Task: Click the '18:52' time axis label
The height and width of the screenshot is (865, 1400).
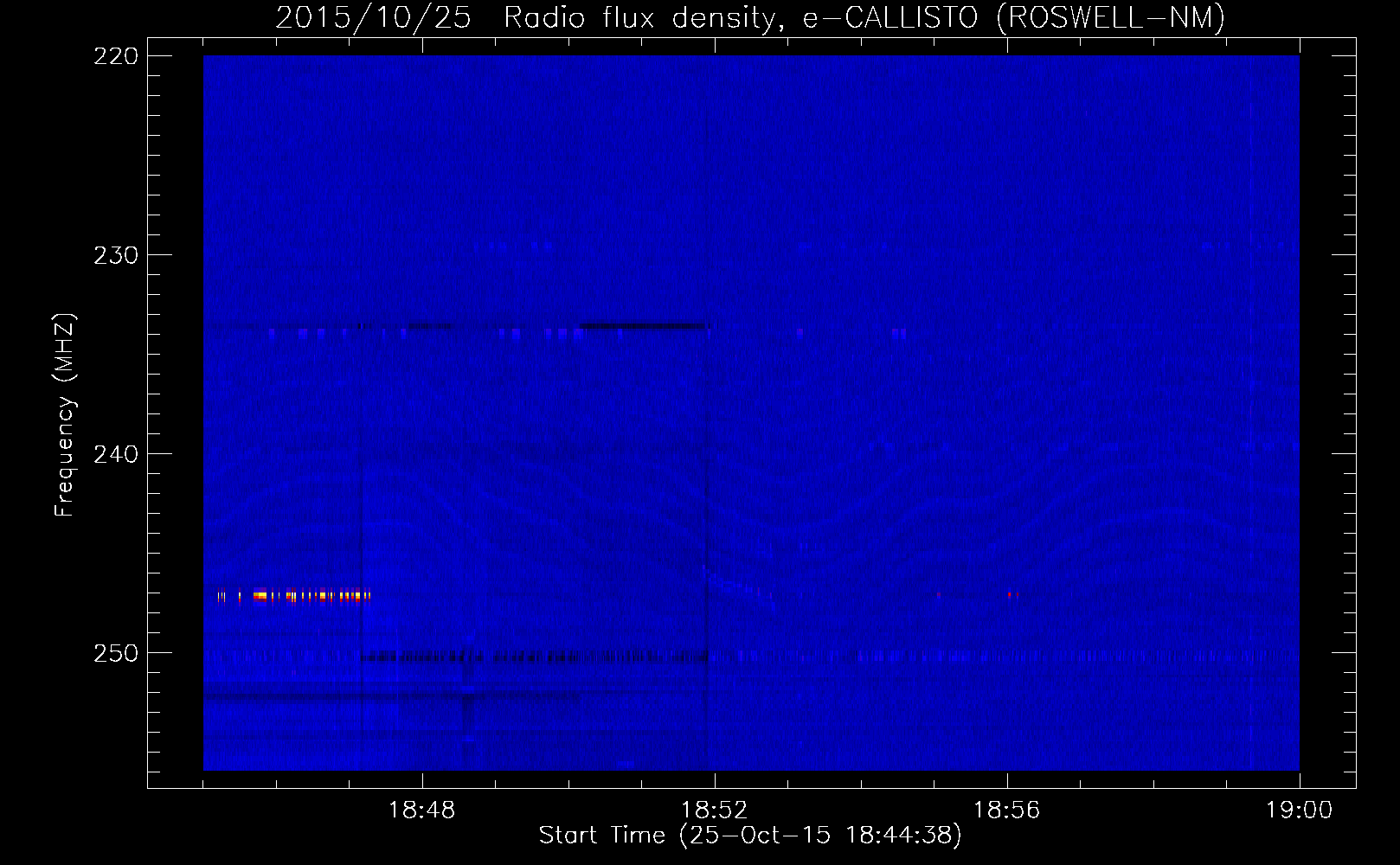Action: pos(714,811)
